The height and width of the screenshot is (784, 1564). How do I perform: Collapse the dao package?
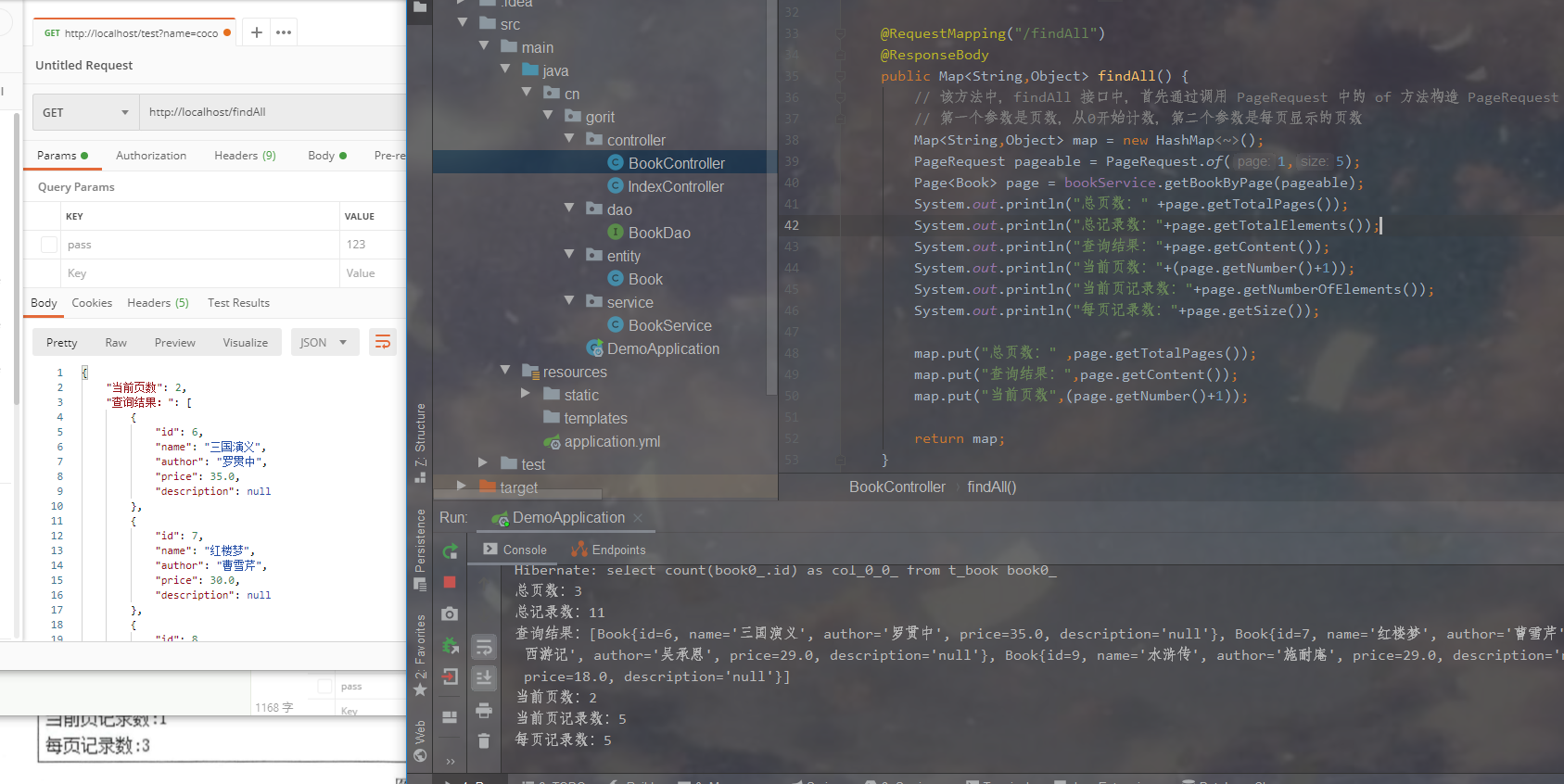[x=569, y=208]
